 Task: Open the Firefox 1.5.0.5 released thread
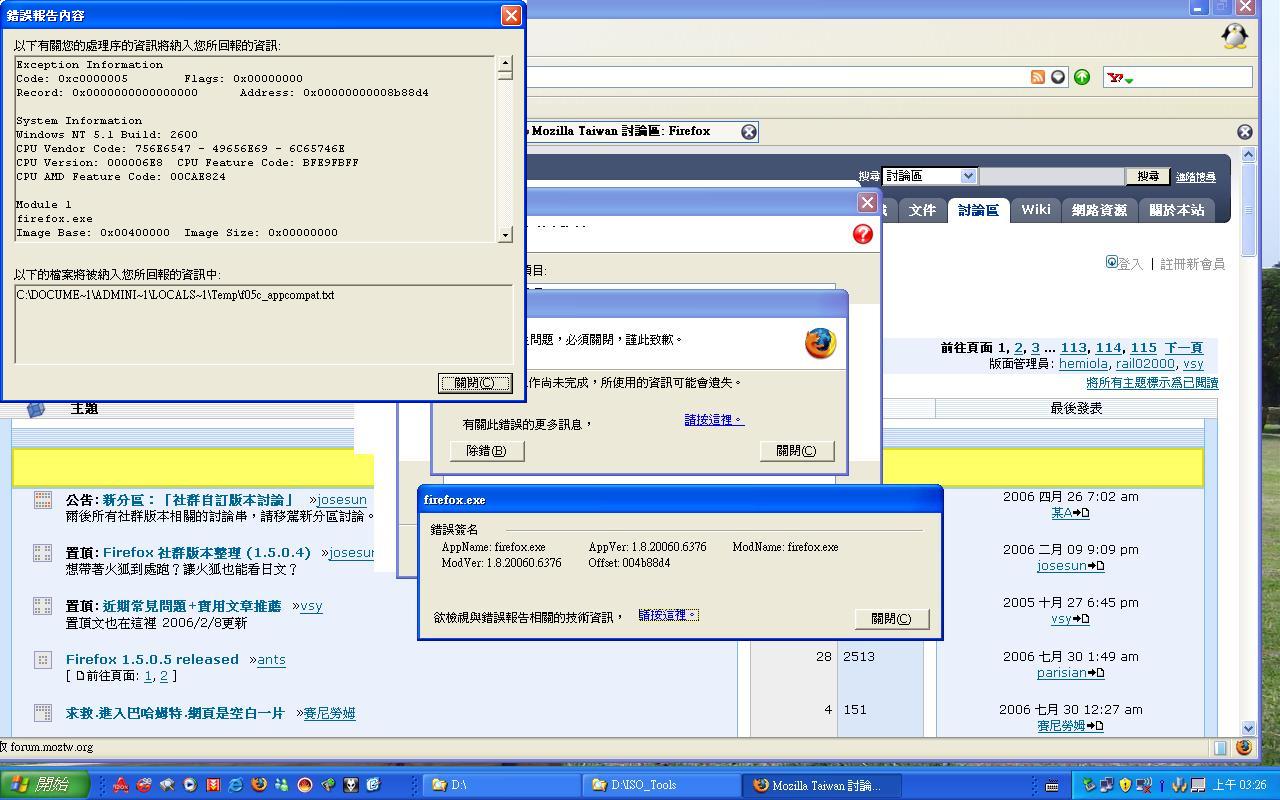pyautogui.click(x=152, y=660)
